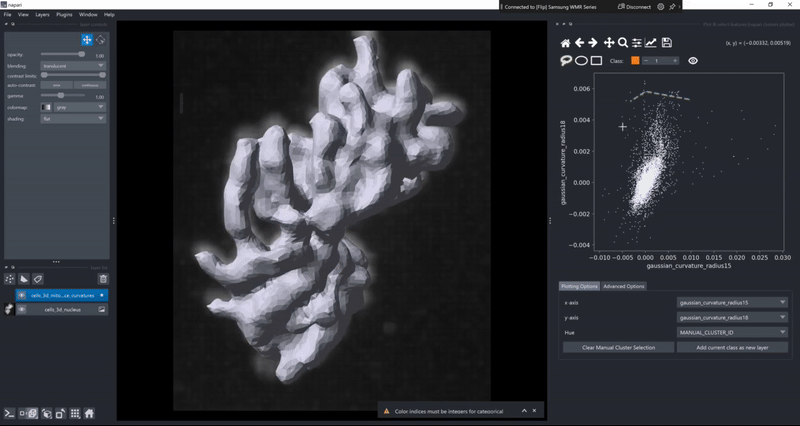Select the pan/zoom mode in layer controls
This screenshot has width=800, height=426.
[87, 40]
